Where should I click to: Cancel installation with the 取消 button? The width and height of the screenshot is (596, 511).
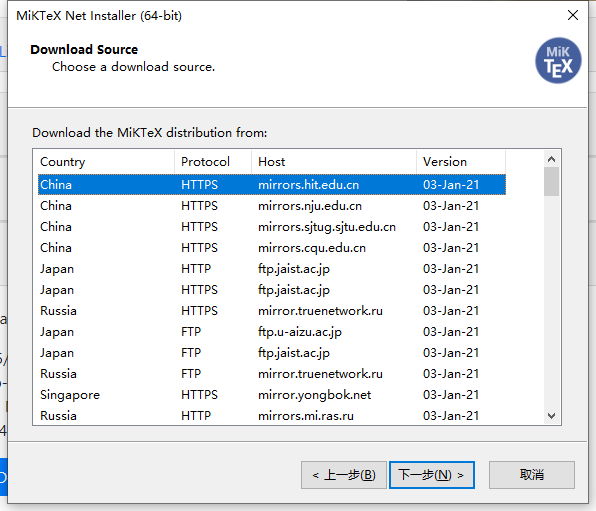(532, 475)
